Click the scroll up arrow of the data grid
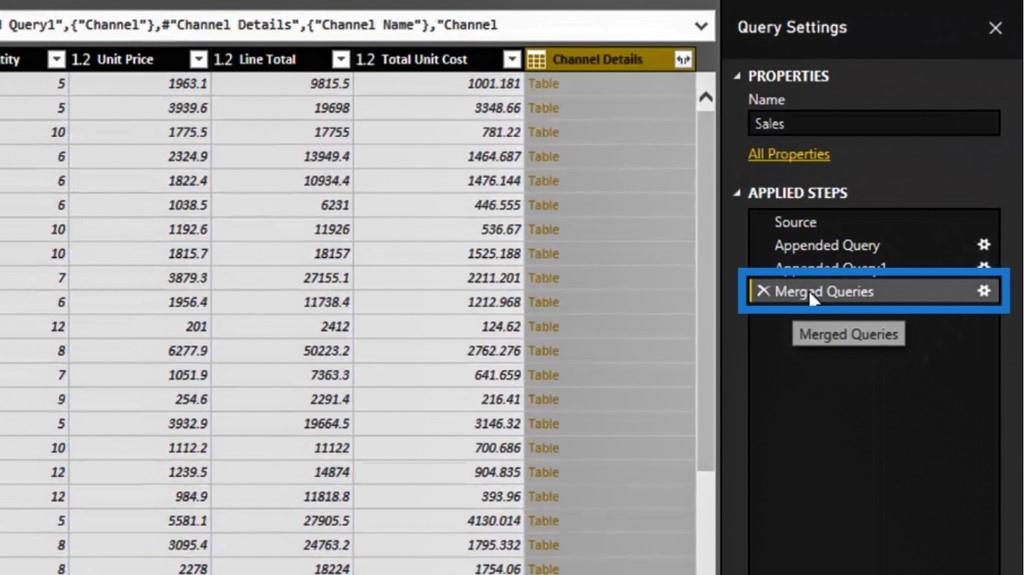The image size is (1024, 575). click(x=705, y=97)
